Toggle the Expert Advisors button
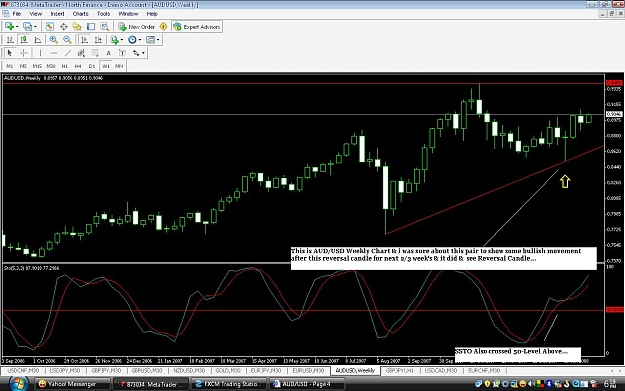The height and width of the screenshot is (391, 625). click(197, 27)
